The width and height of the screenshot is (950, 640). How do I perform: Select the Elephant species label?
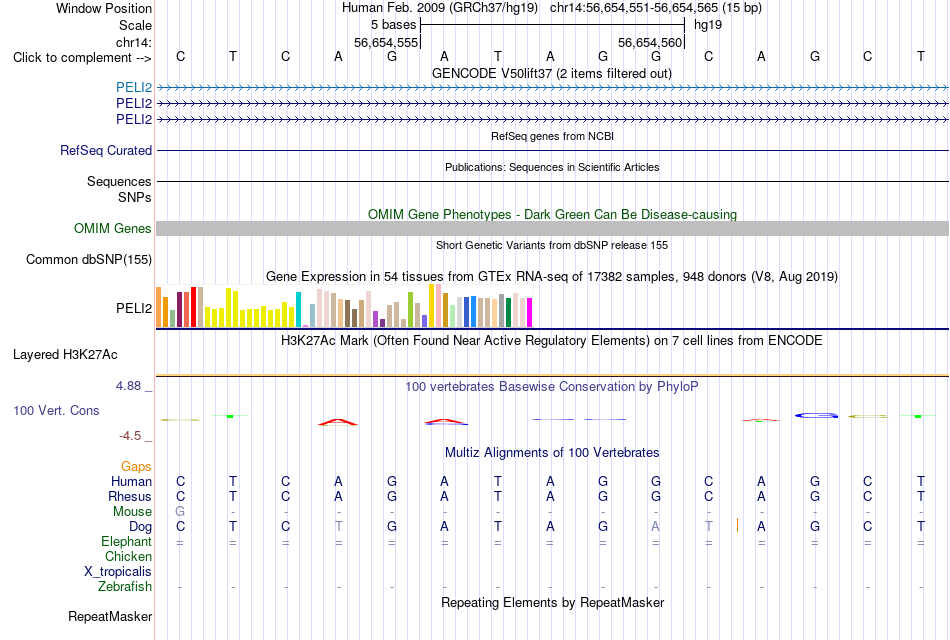tap(127, 541)
